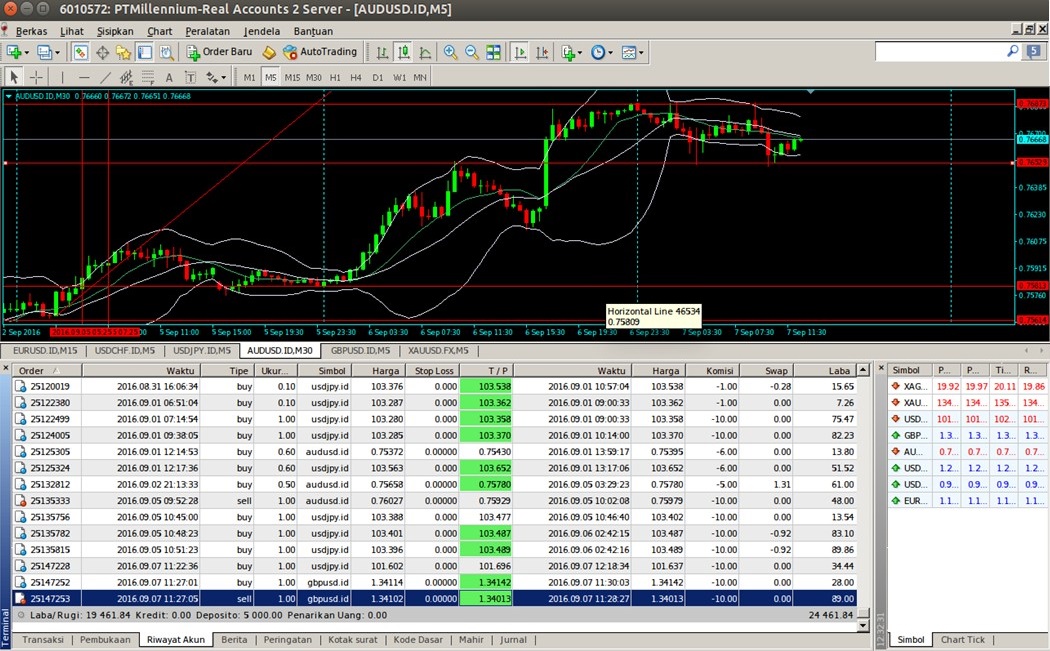
Task: Switch timeframe to MN
Action: pyautogui.click(x=420, y=78)
